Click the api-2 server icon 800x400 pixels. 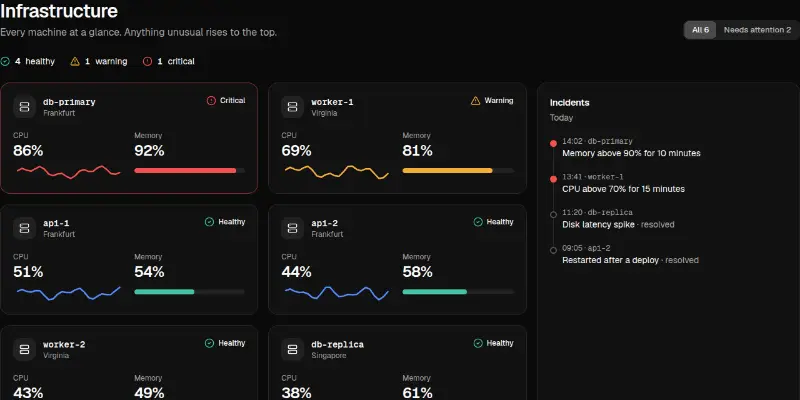pos(292,228)
